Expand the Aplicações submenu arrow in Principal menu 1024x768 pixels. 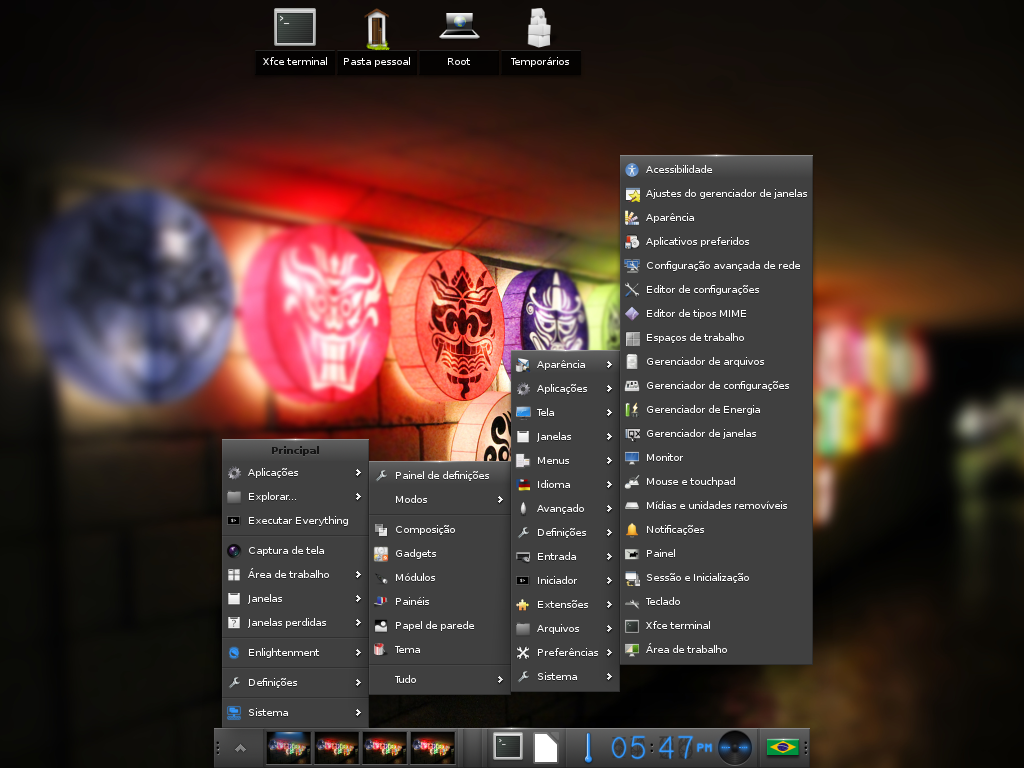358,473
